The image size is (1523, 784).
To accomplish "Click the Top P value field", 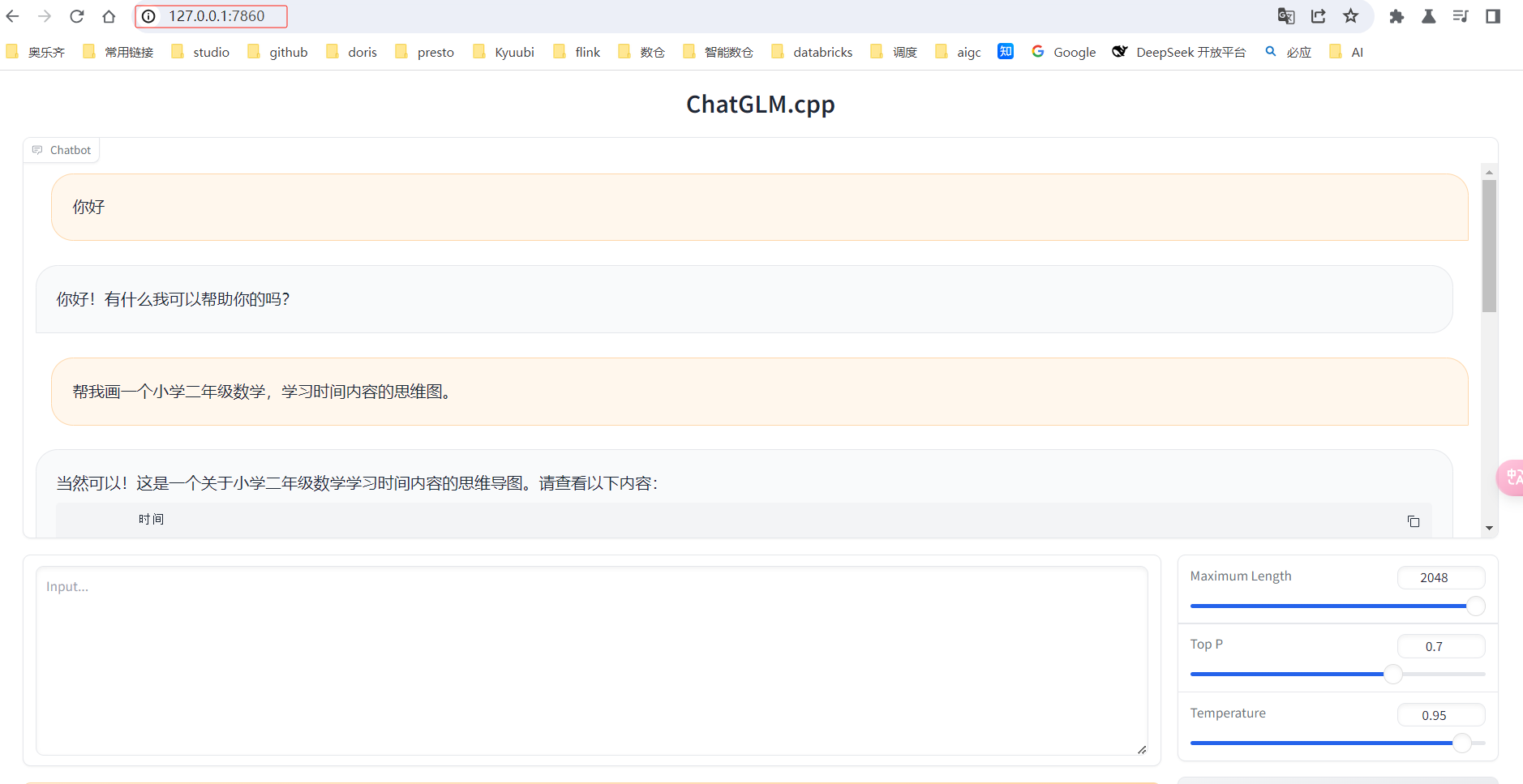I will point(1441,646).
